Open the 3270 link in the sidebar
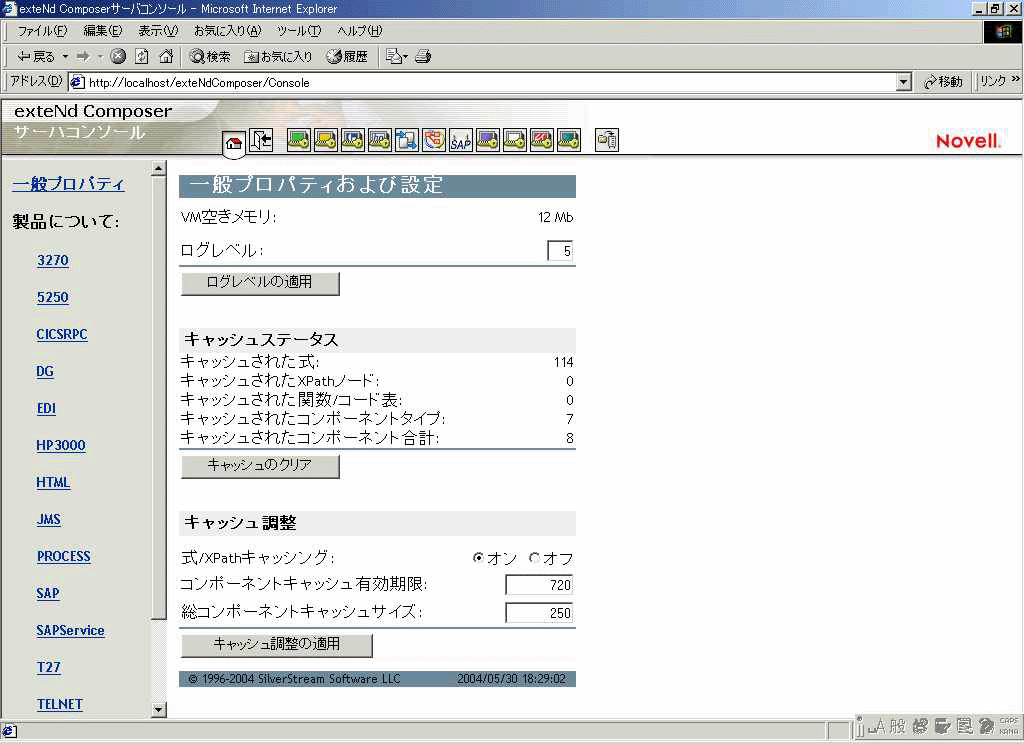 coord(53,260)
